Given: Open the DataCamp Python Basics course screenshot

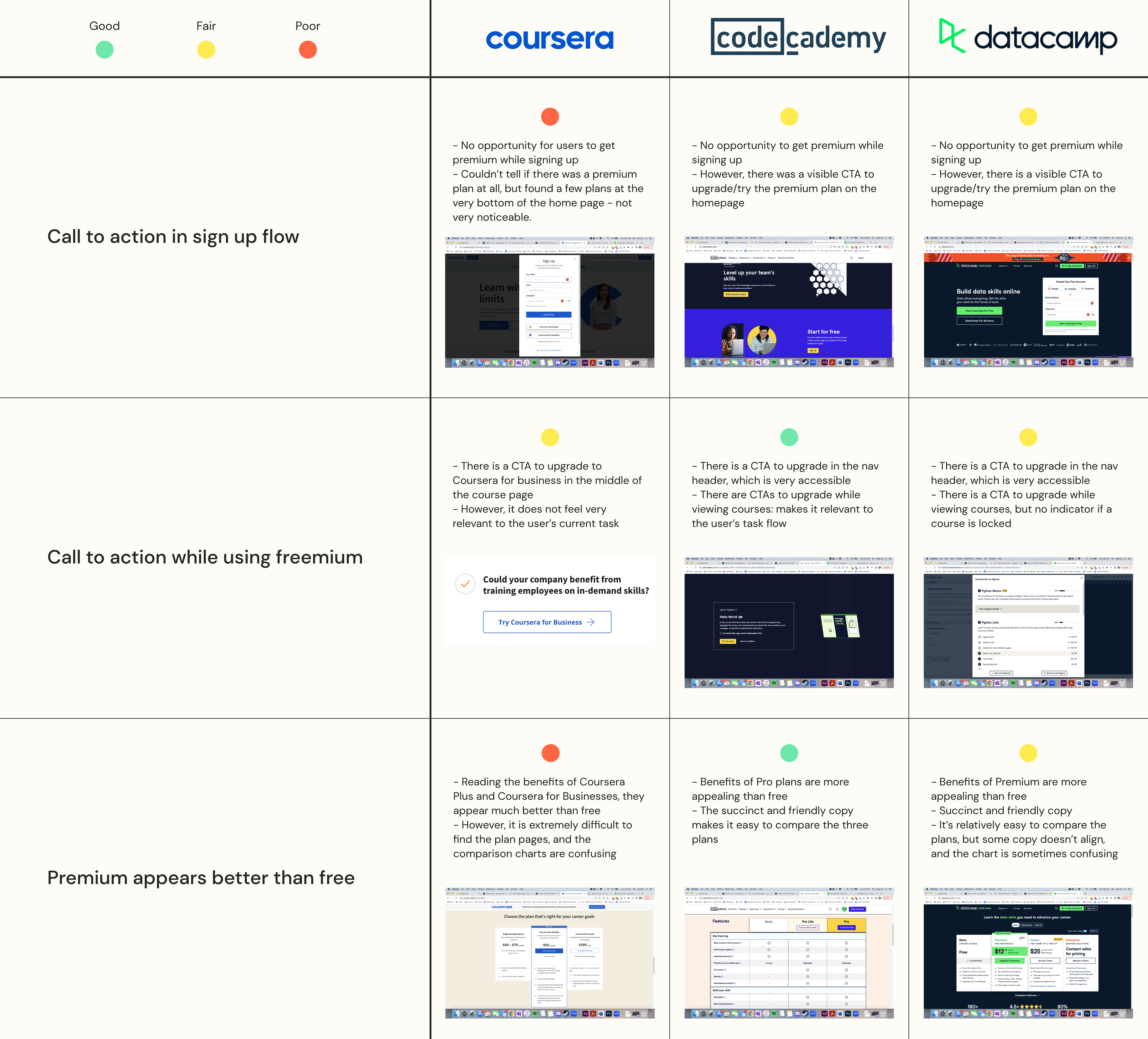Looking at the screenshot, I should [x=1028, y=623].
